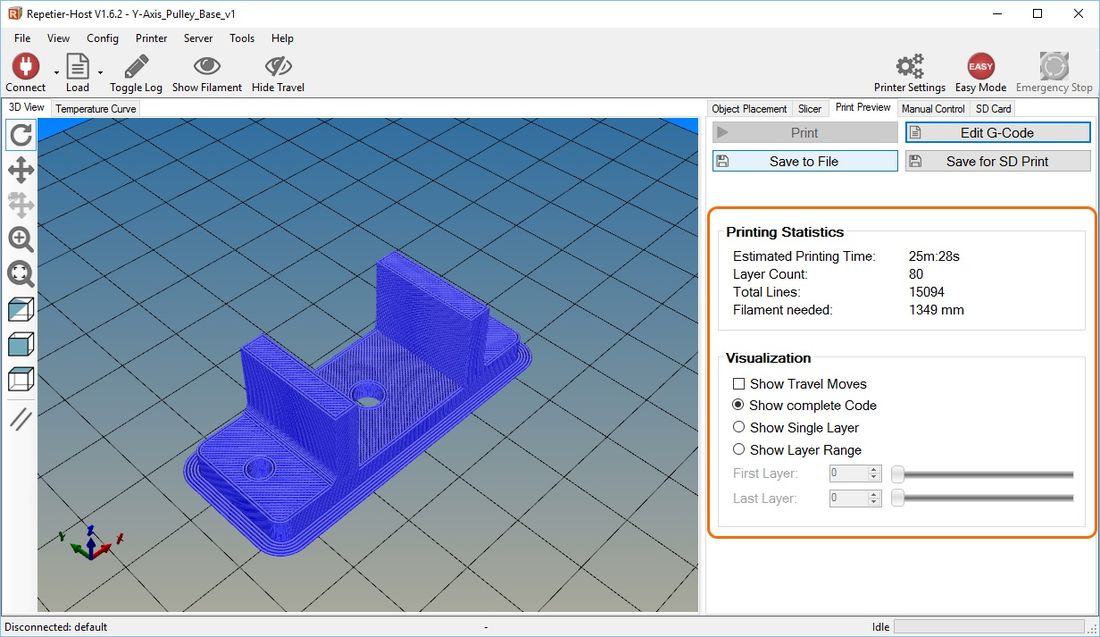Open the File menu
This screenshot has height=637, width=1100.
22,38
